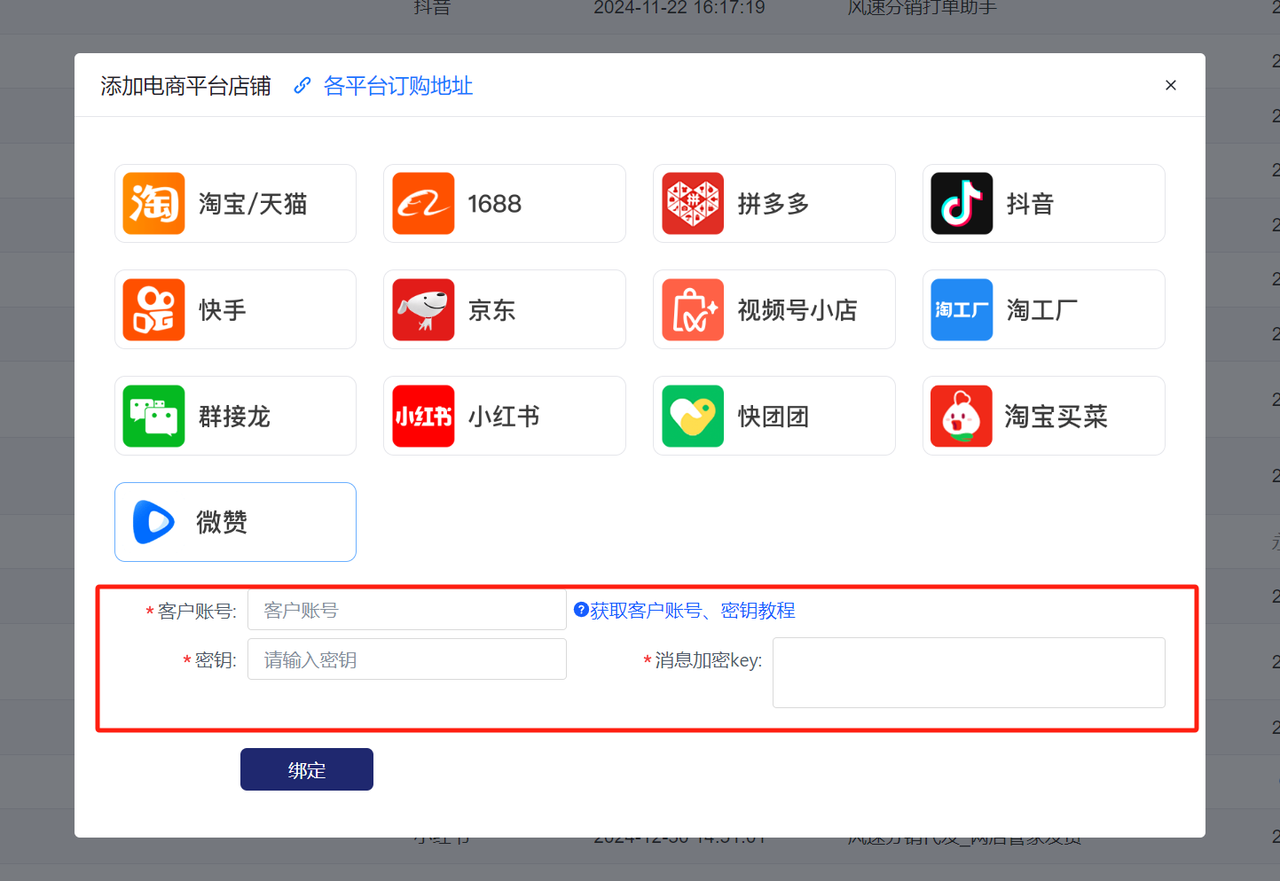Select the 微赞 play-button icon
The image size is (1280, 881).
tap(154, 522)
